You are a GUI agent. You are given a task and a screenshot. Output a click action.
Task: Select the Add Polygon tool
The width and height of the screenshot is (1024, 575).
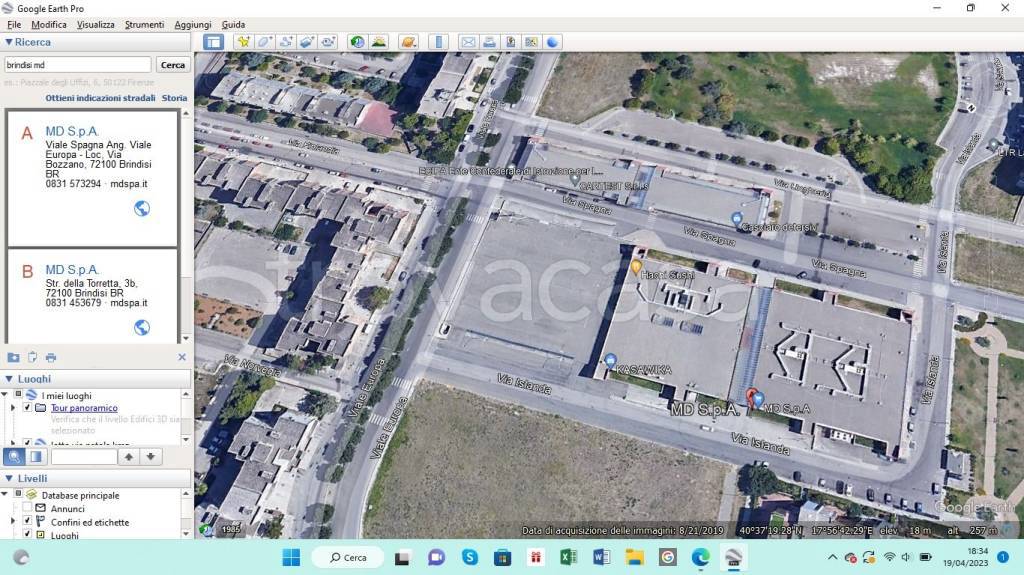[x=264, y=42]
